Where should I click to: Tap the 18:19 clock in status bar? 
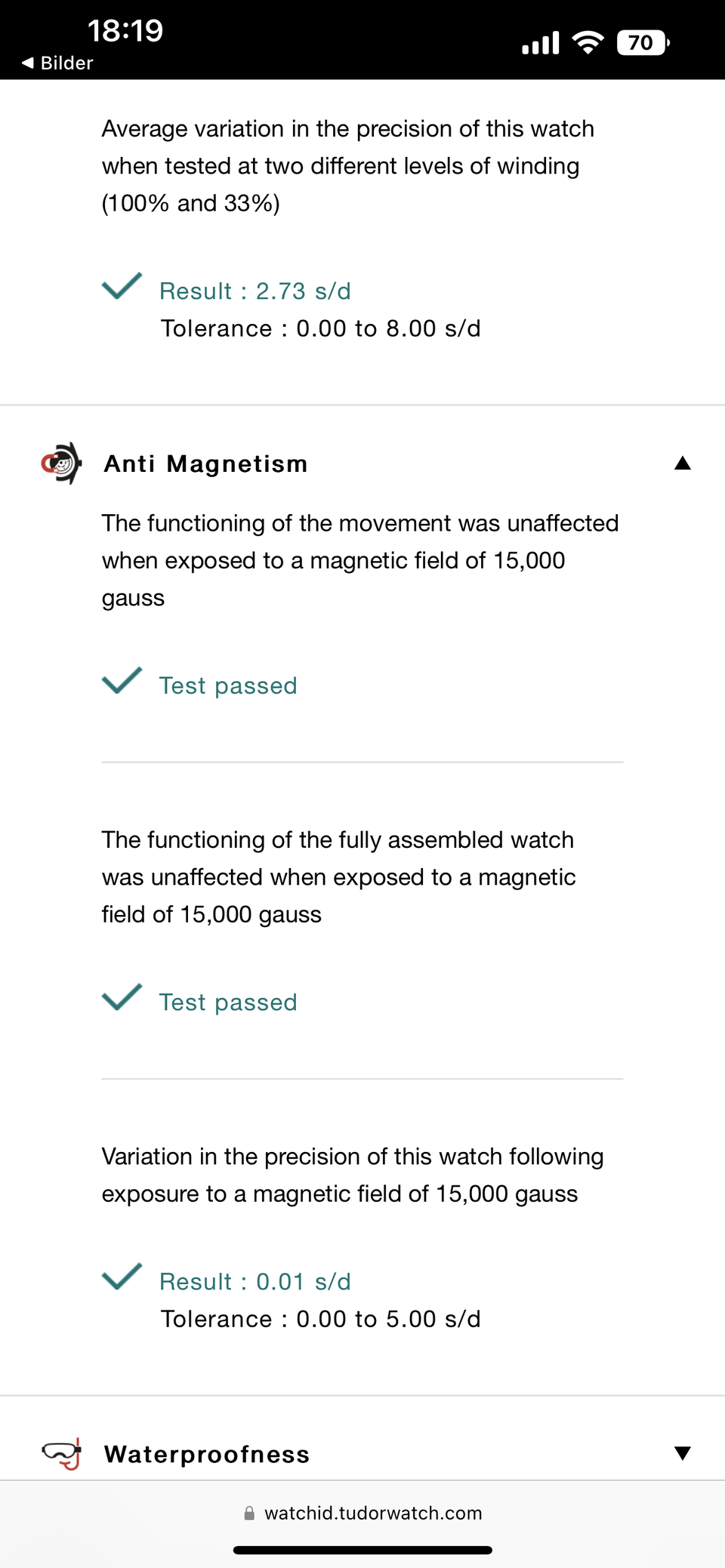pos(125,31)
